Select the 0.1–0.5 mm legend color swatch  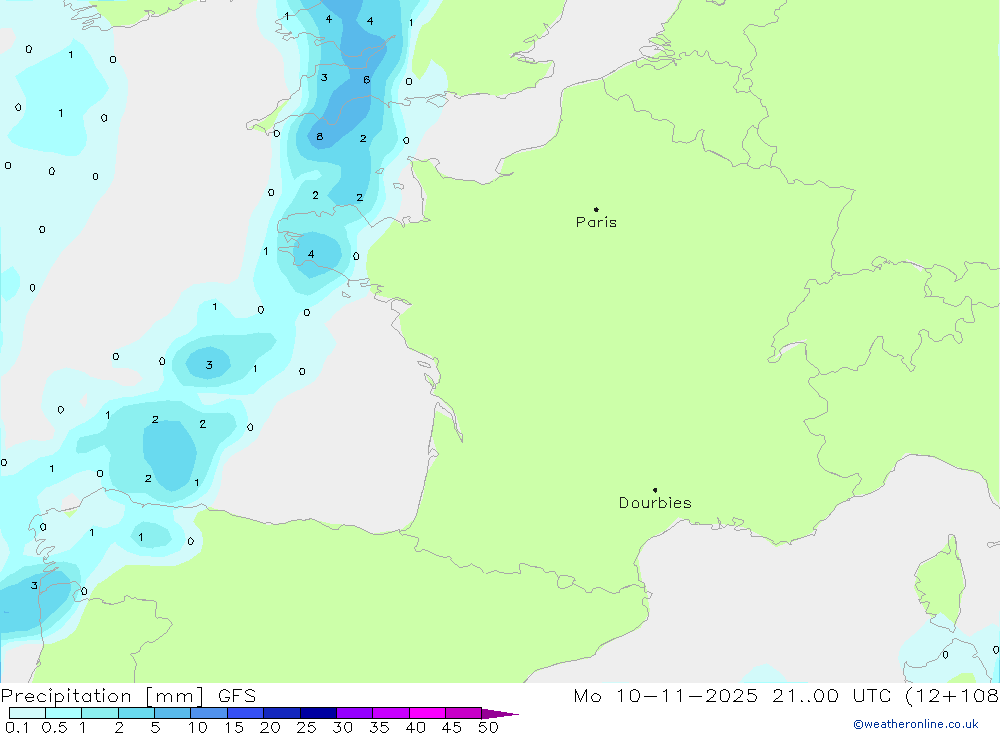27,713
